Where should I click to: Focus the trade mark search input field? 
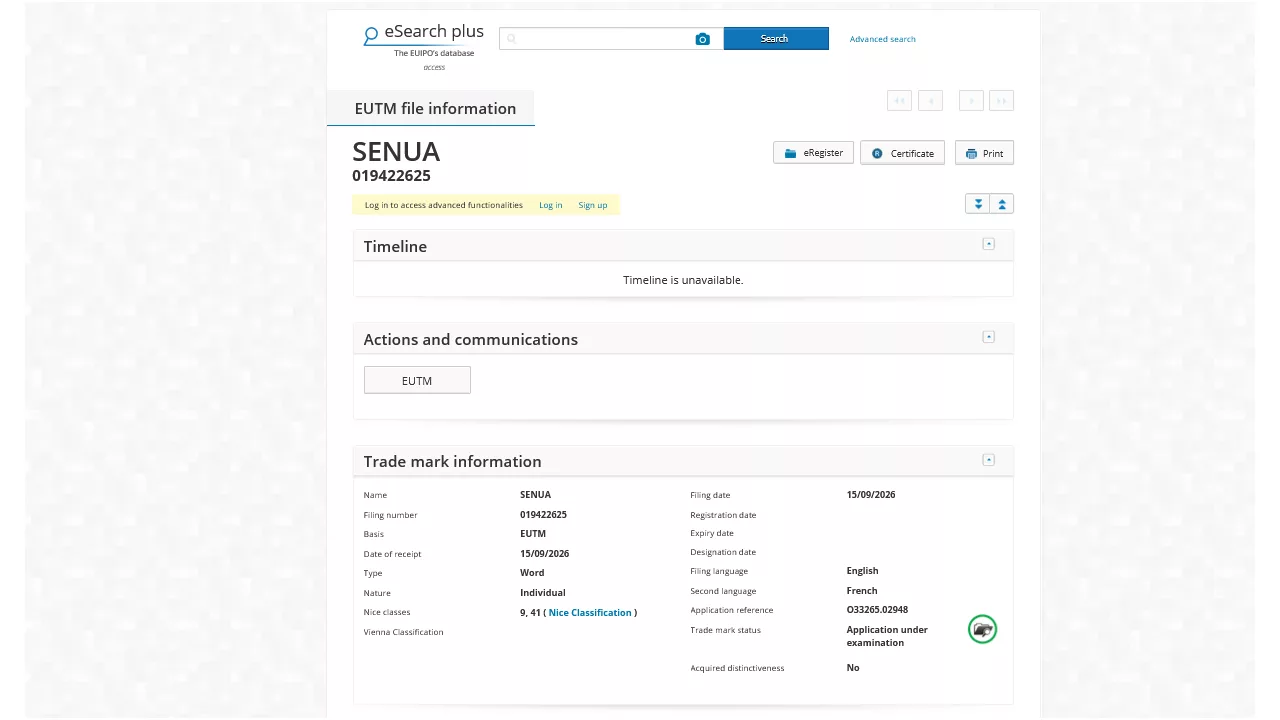tap(611, 39)
